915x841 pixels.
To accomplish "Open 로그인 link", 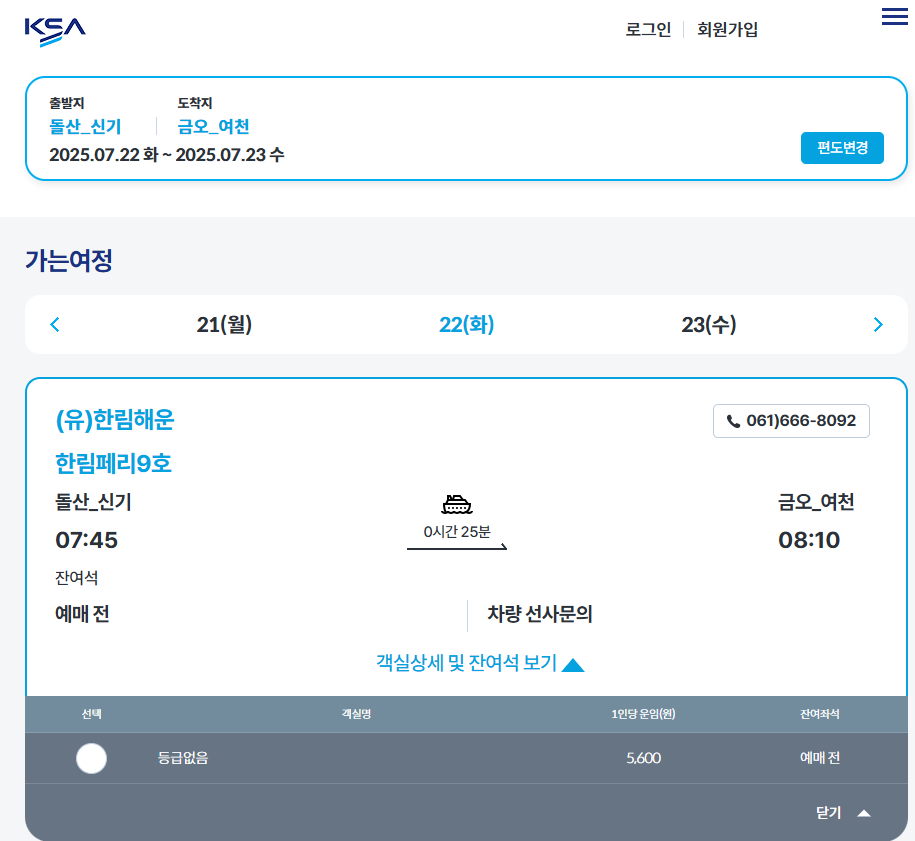I will tap(648, 29).
